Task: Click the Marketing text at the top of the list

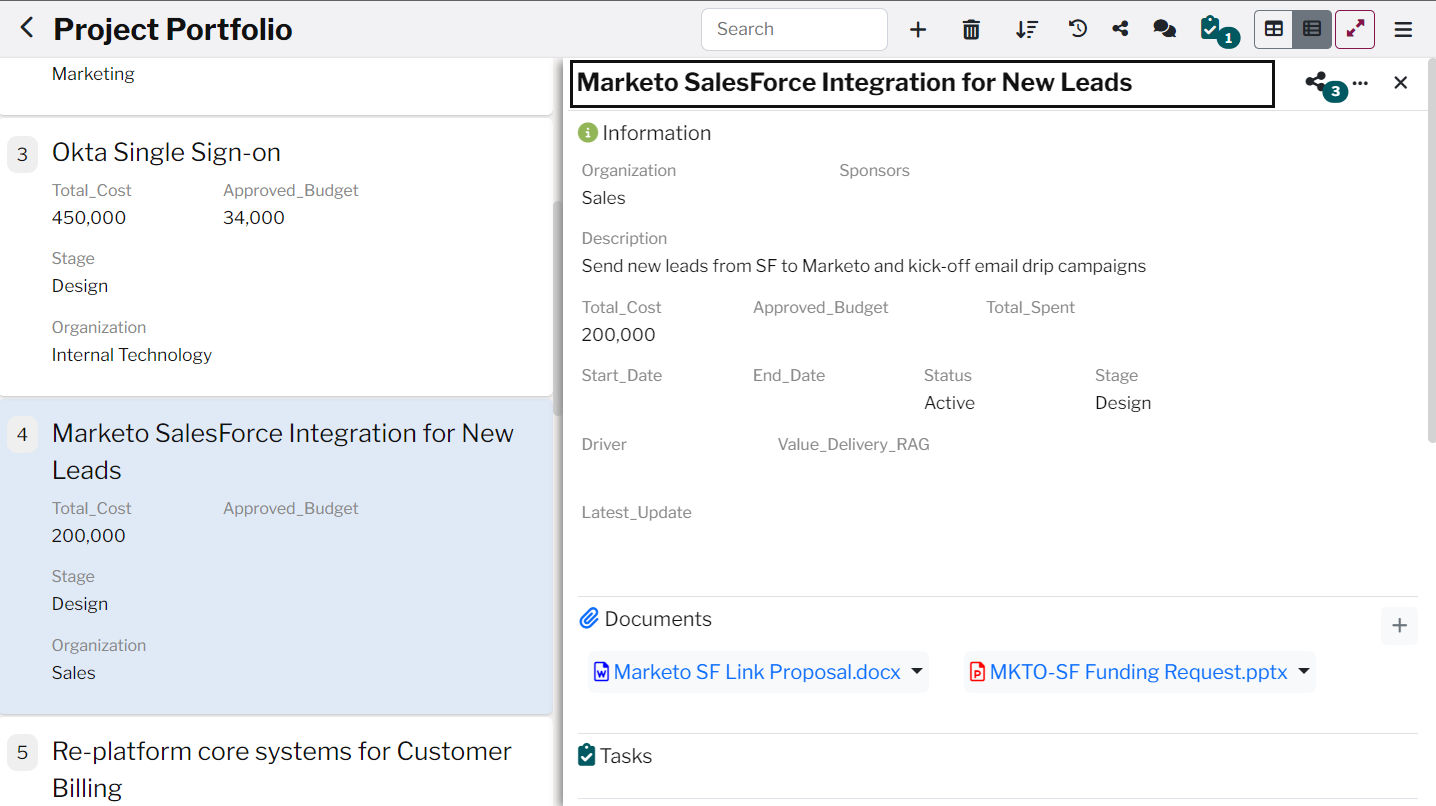Action: pos(93,74)
